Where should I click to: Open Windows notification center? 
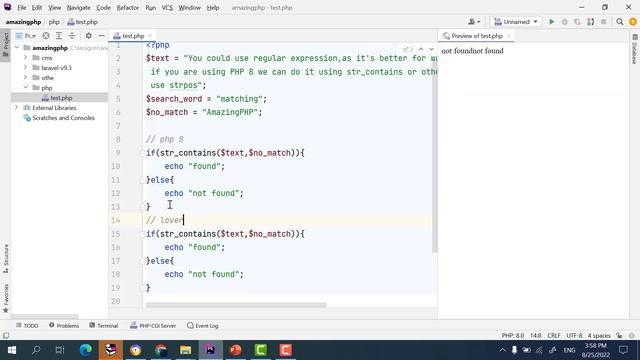pos(623,350)
